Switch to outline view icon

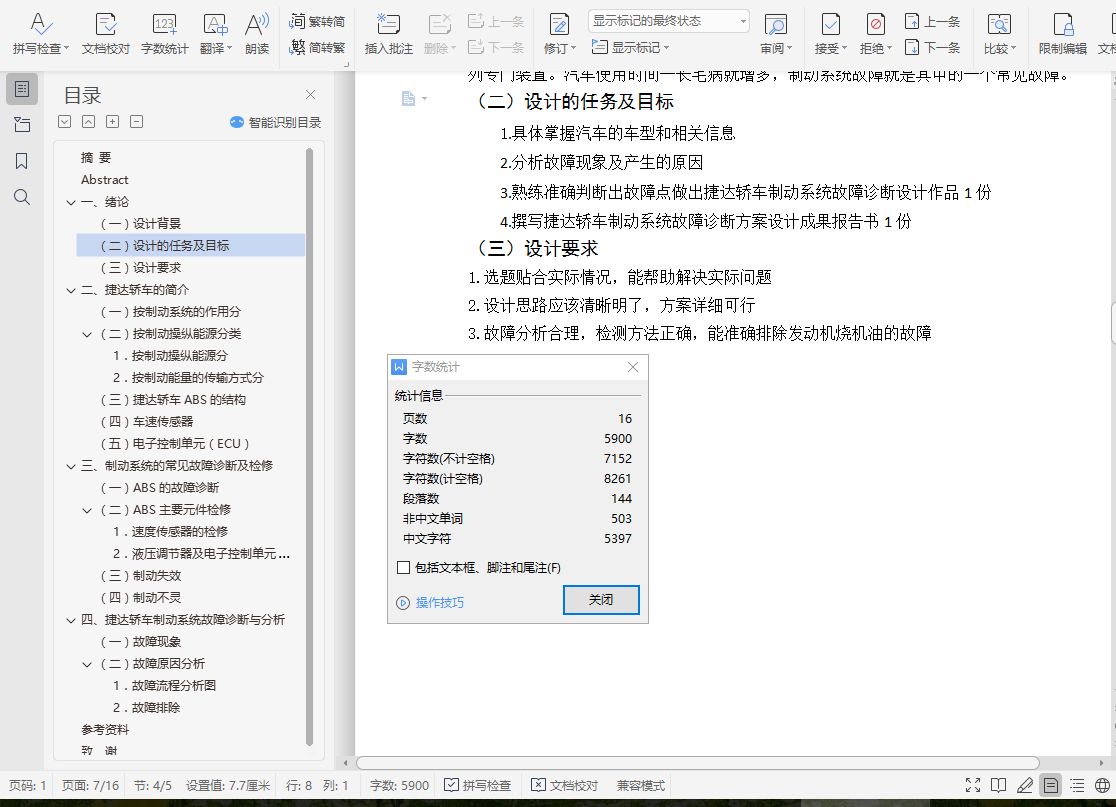[1077, 786]
